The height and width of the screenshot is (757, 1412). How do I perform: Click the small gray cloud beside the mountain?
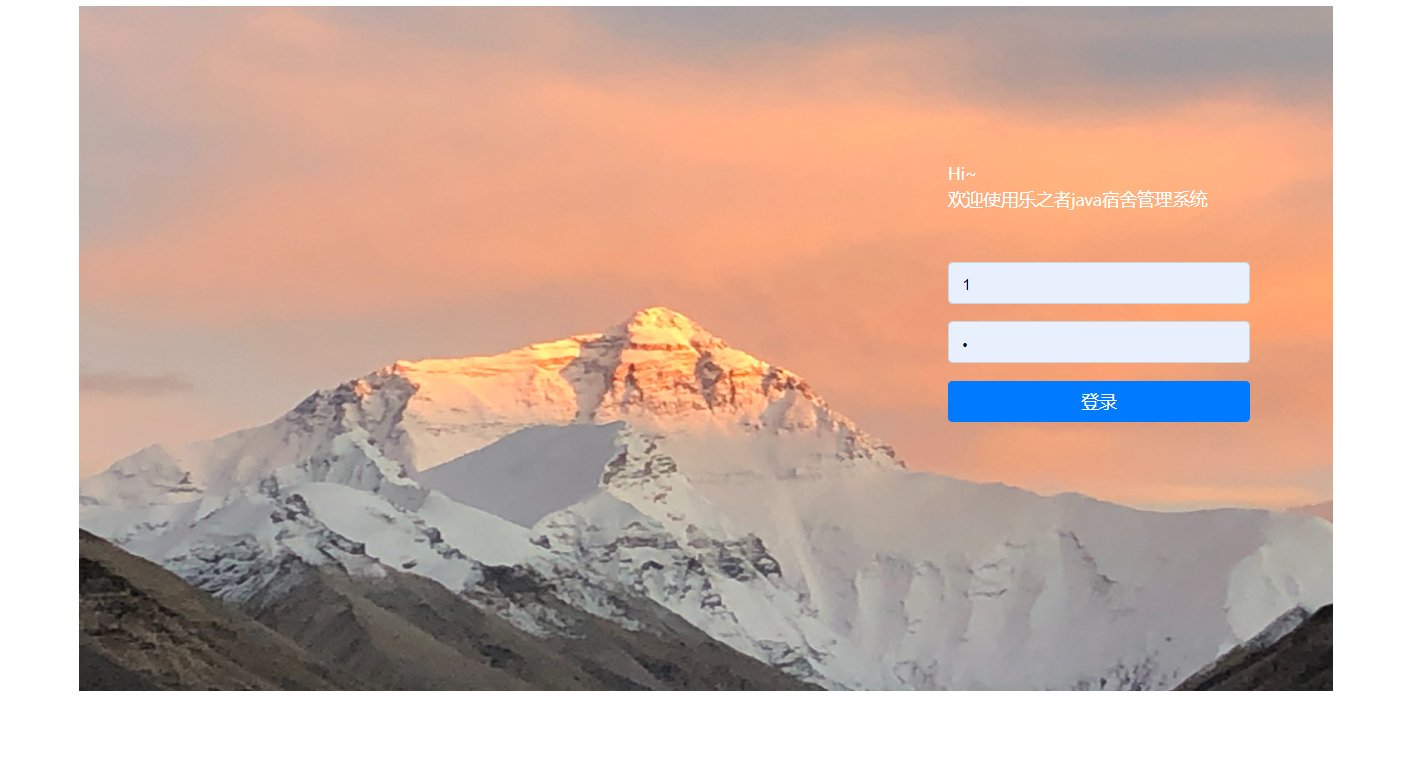(x=136, y=383)
